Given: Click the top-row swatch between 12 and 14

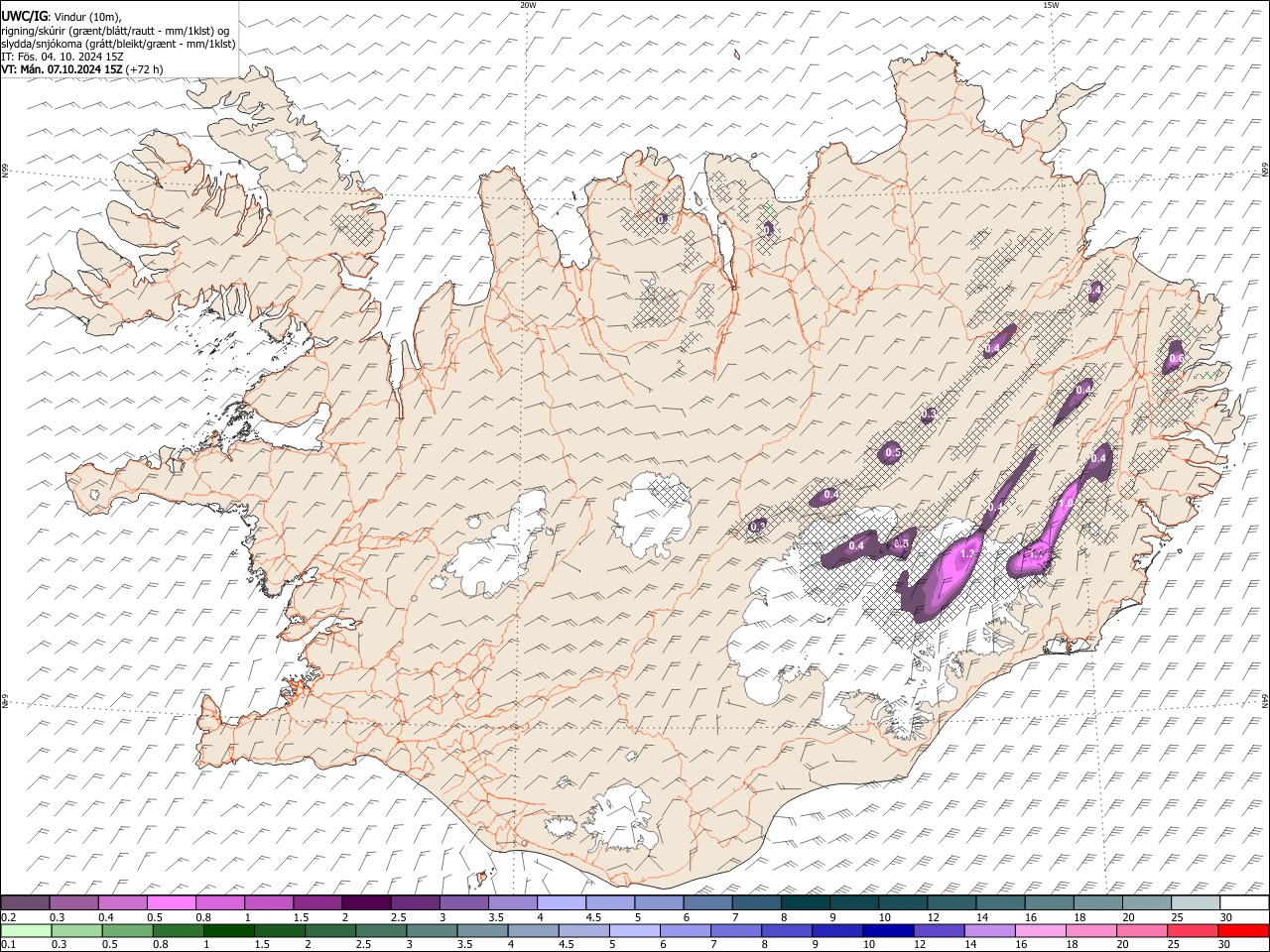Looking at the screenshot, I should [x=952, y=902].
